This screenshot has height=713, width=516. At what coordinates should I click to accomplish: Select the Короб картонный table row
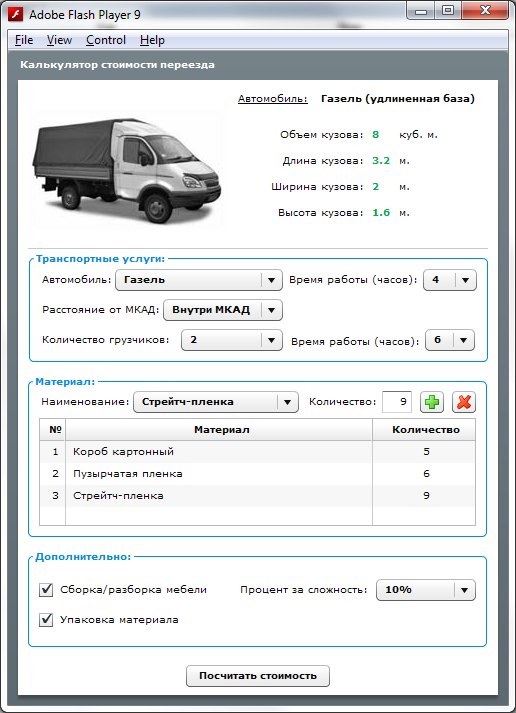(x=257, y=452)
